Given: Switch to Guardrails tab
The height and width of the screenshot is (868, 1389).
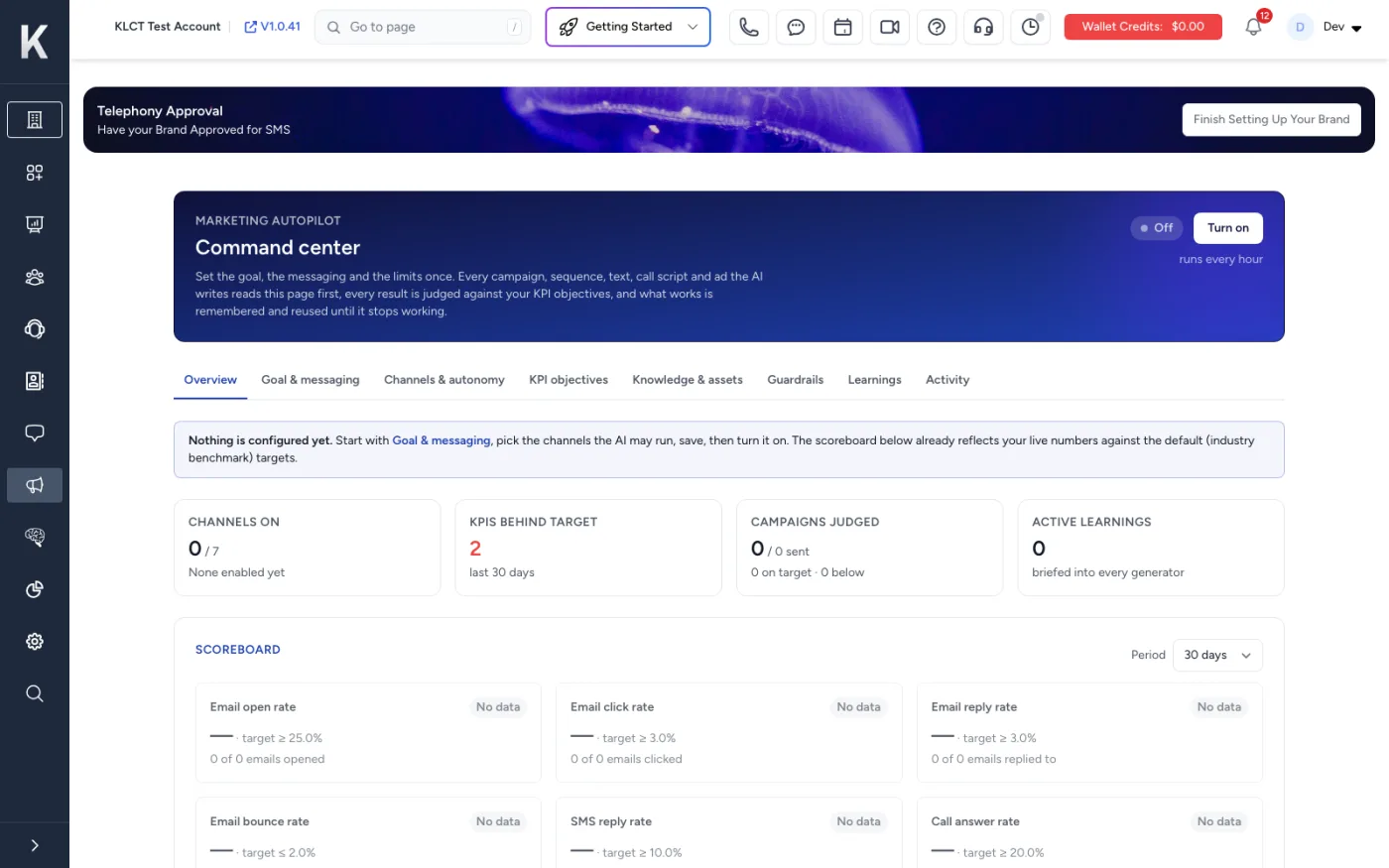Looking at the screenshot, I should click(x=796, y=380).
